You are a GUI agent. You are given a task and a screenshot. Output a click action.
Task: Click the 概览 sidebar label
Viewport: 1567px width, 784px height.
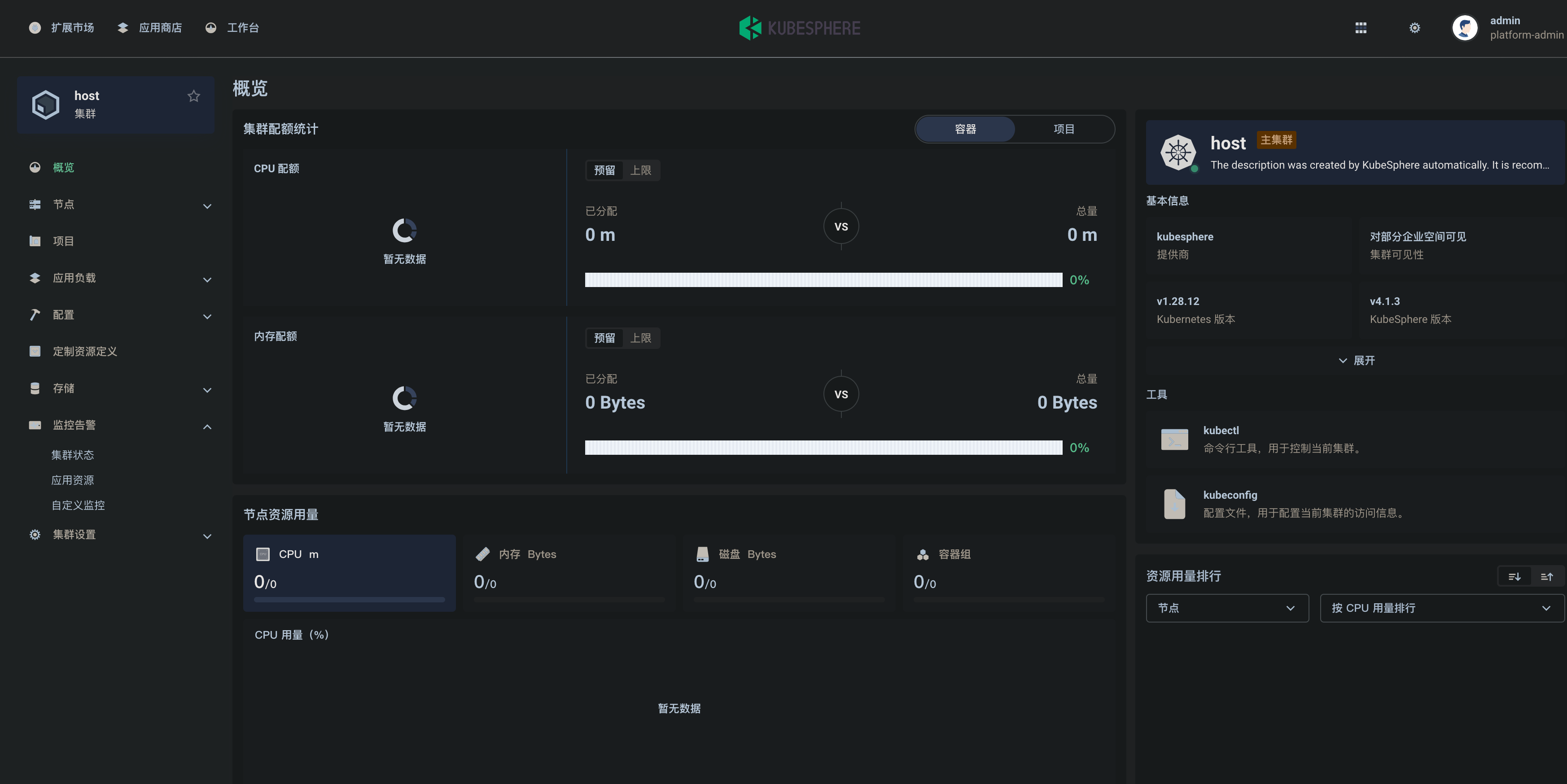63,167
